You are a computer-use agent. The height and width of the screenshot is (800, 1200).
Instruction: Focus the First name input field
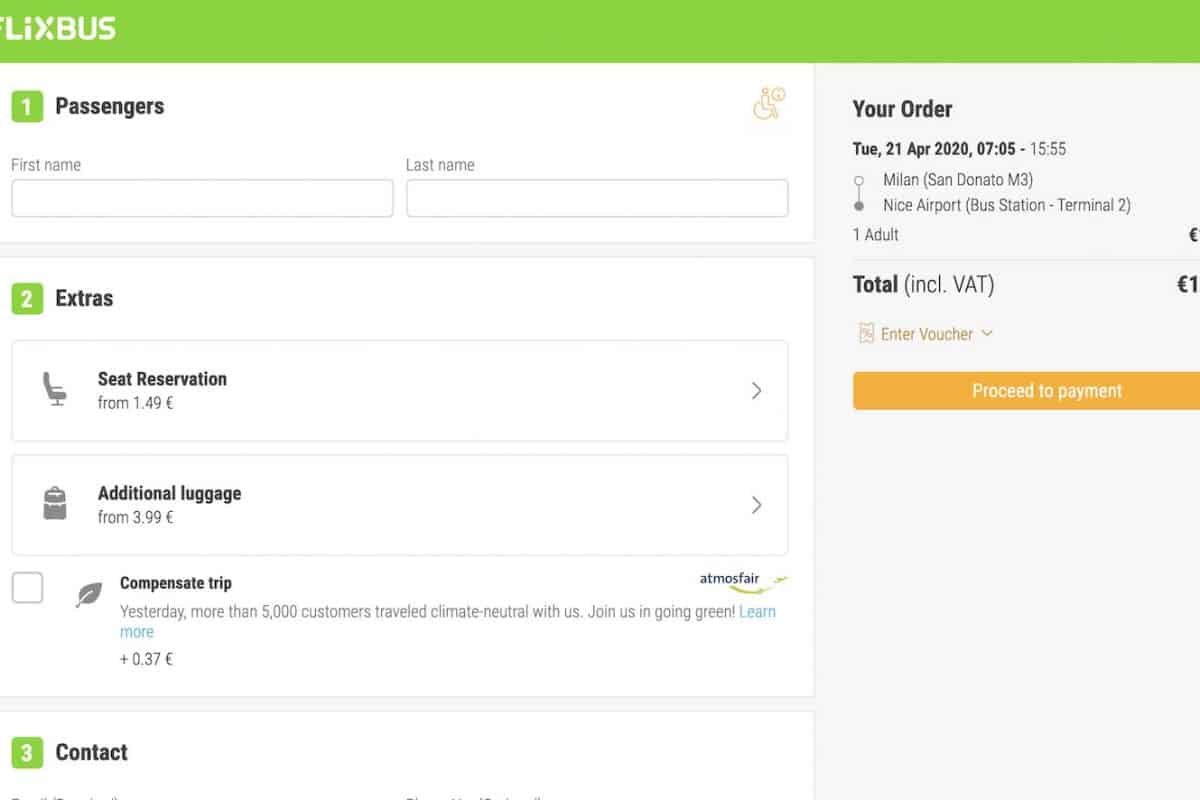click(202, 198)
